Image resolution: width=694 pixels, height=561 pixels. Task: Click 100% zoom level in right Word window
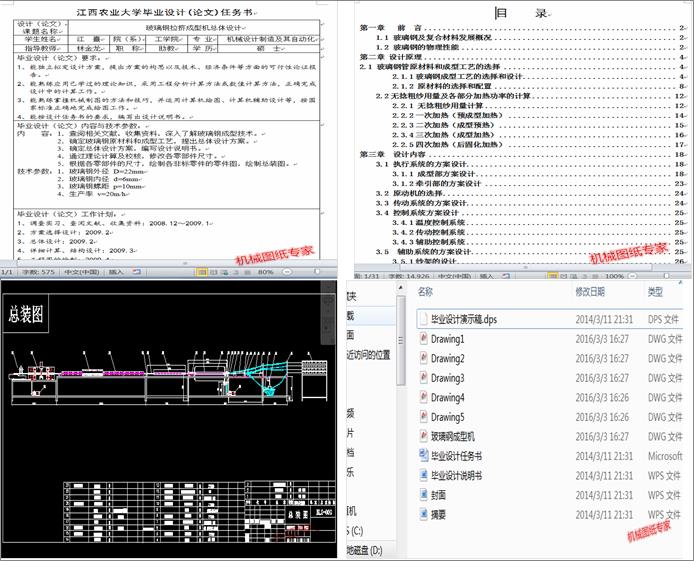click(x=615, y=276)
